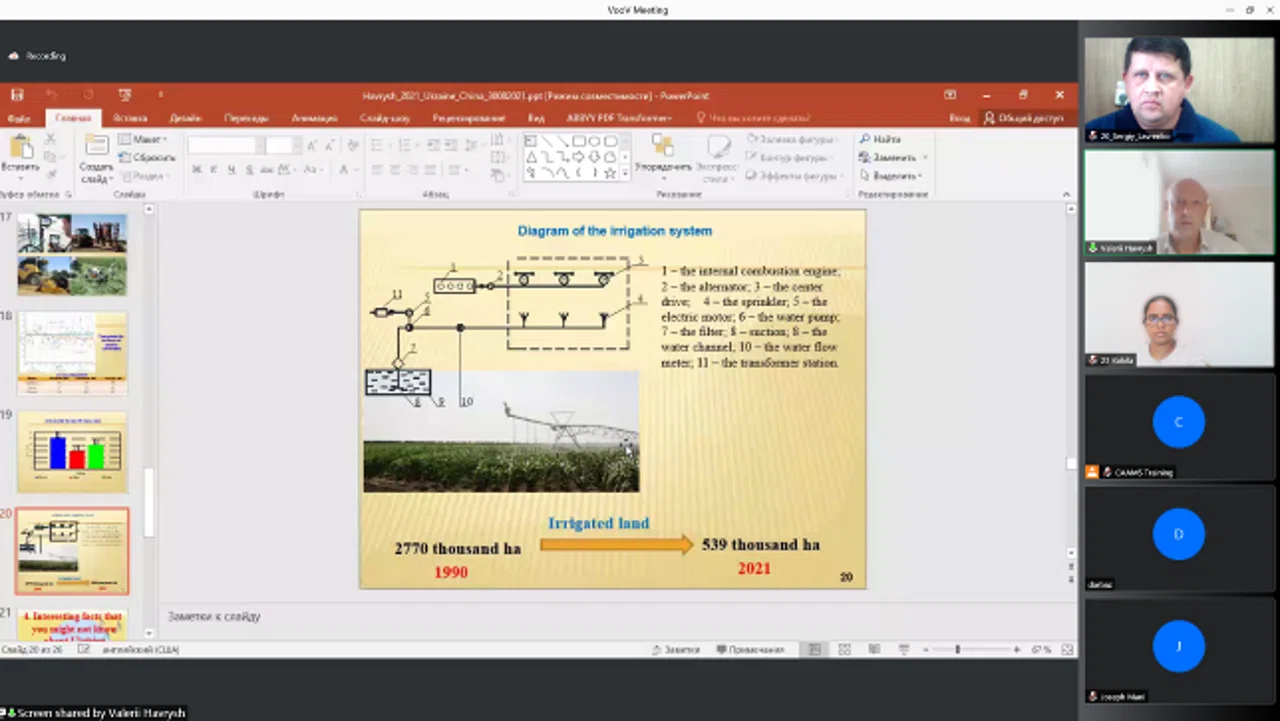Viewport: 1280px width, 721px height.
Task: Expand the shapes gallery more arrow
Action: pyautogui.click(x=625, y=173)
